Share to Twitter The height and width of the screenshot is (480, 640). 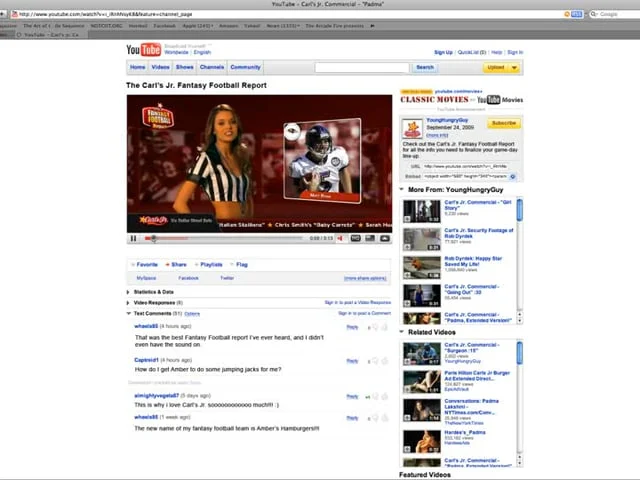coord(227,278)
